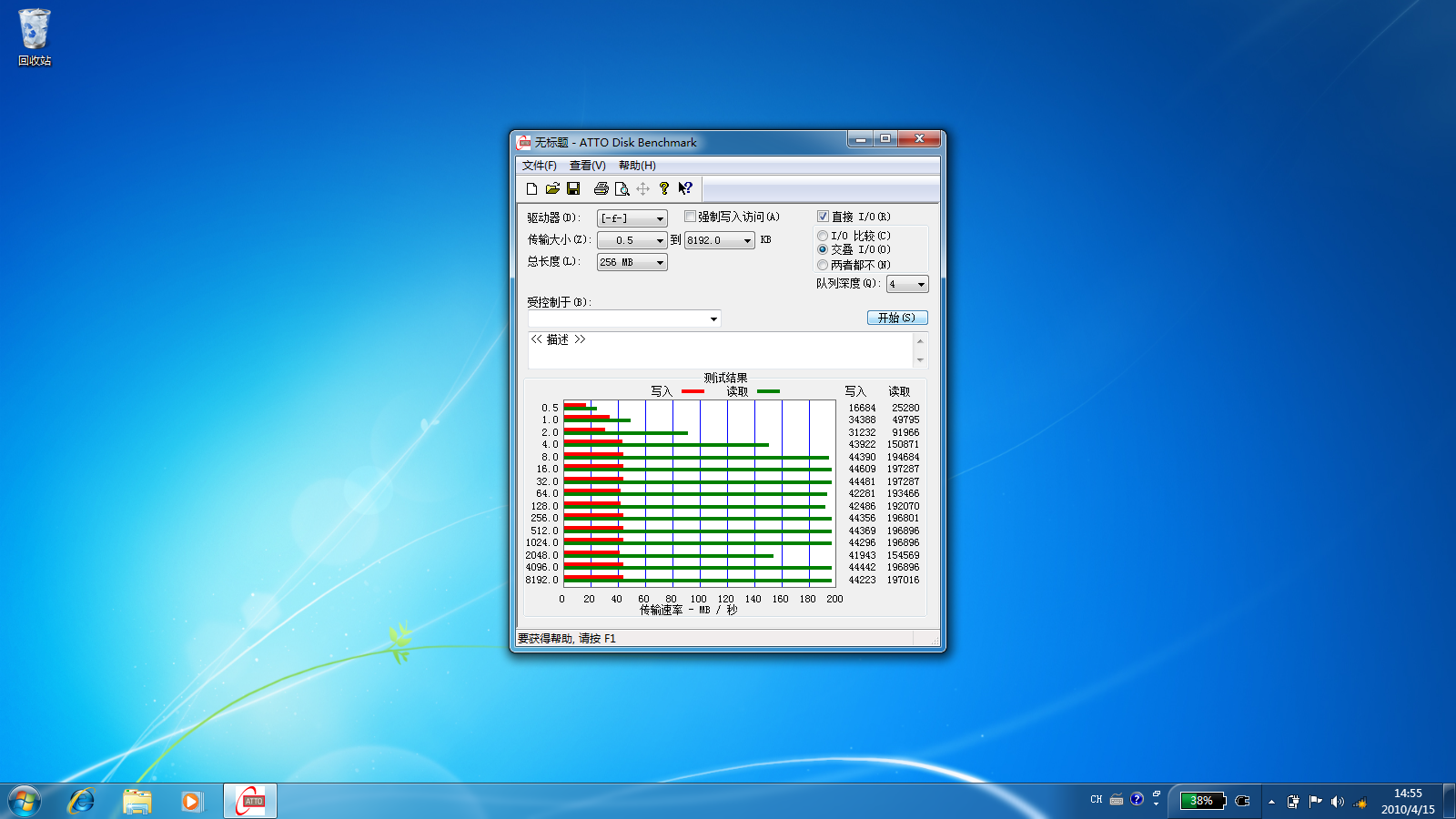Open Windows Explorer from the taskbar
Viewport: 1456px width, 819px height.
(x=137, y=802)
